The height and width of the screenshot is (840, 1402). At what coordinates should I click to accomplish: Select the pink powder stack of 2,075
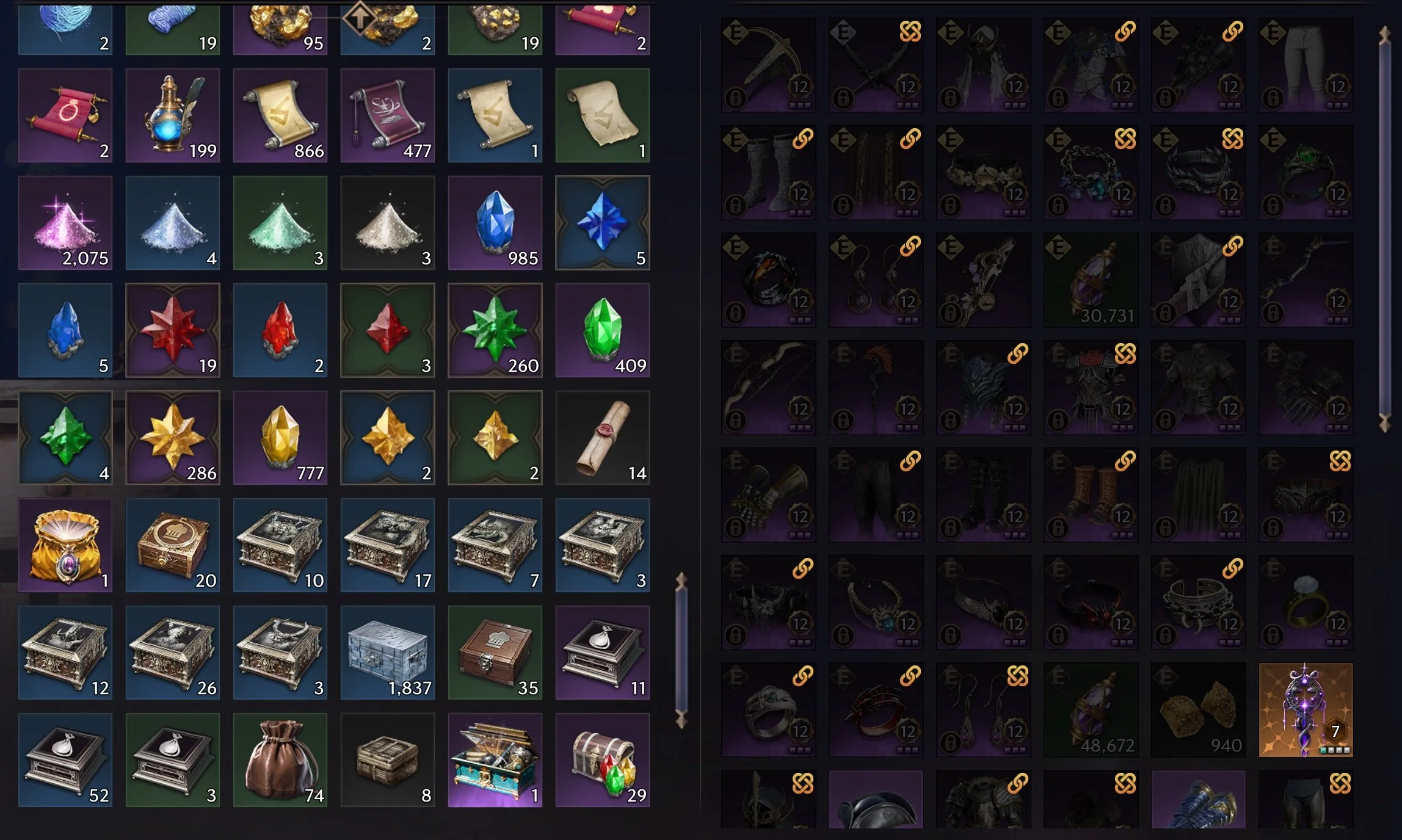pos(65,223)
